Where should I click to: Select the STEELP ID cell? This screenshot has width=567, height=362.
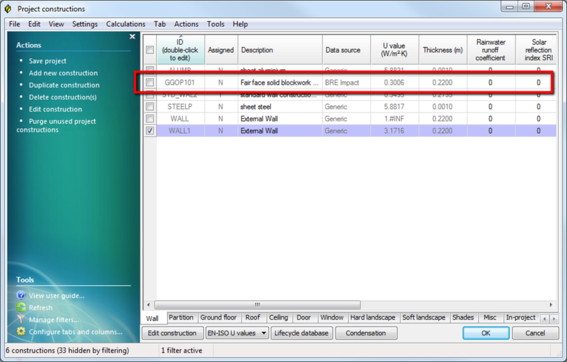click(x=180, y=107)
